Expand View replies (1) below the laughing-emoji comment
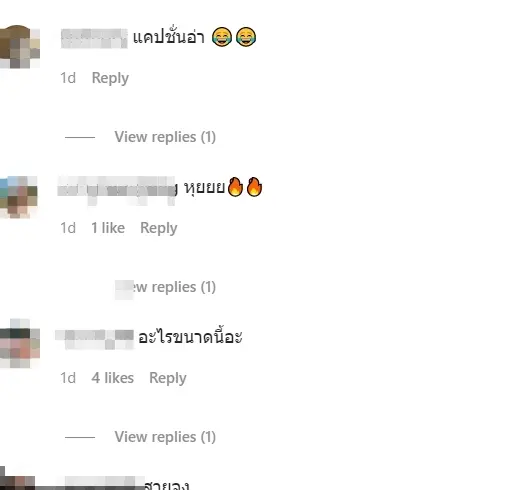The height and width of the screenshot is (490, 511). click(x=165, y=137)
